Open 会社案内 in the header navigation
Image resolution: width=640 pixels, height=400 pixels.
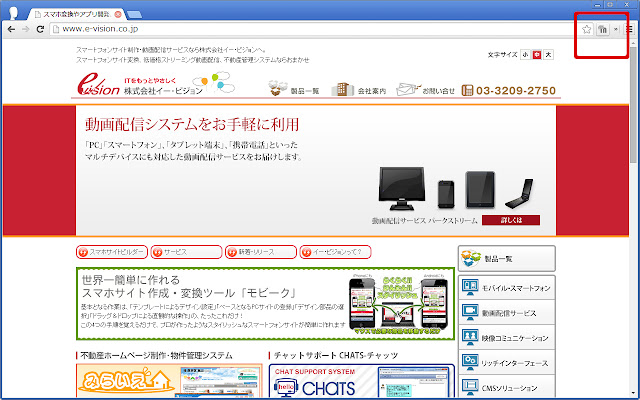(x=372, y=91)
